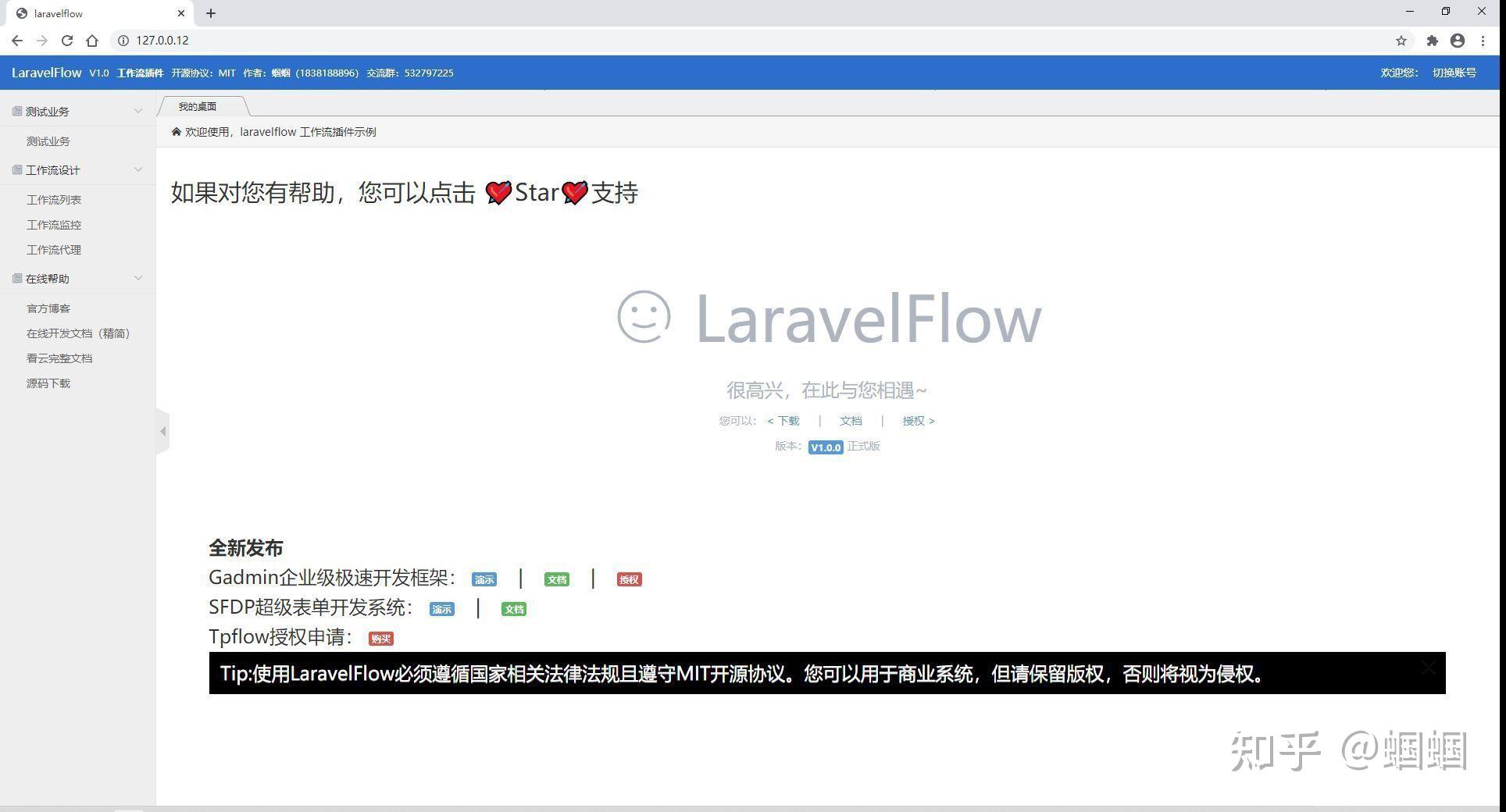The height and width of the screenshot is (812, 1506).
Task: Collapse the 工作流设计 section chevron
Action: [139, 169]
